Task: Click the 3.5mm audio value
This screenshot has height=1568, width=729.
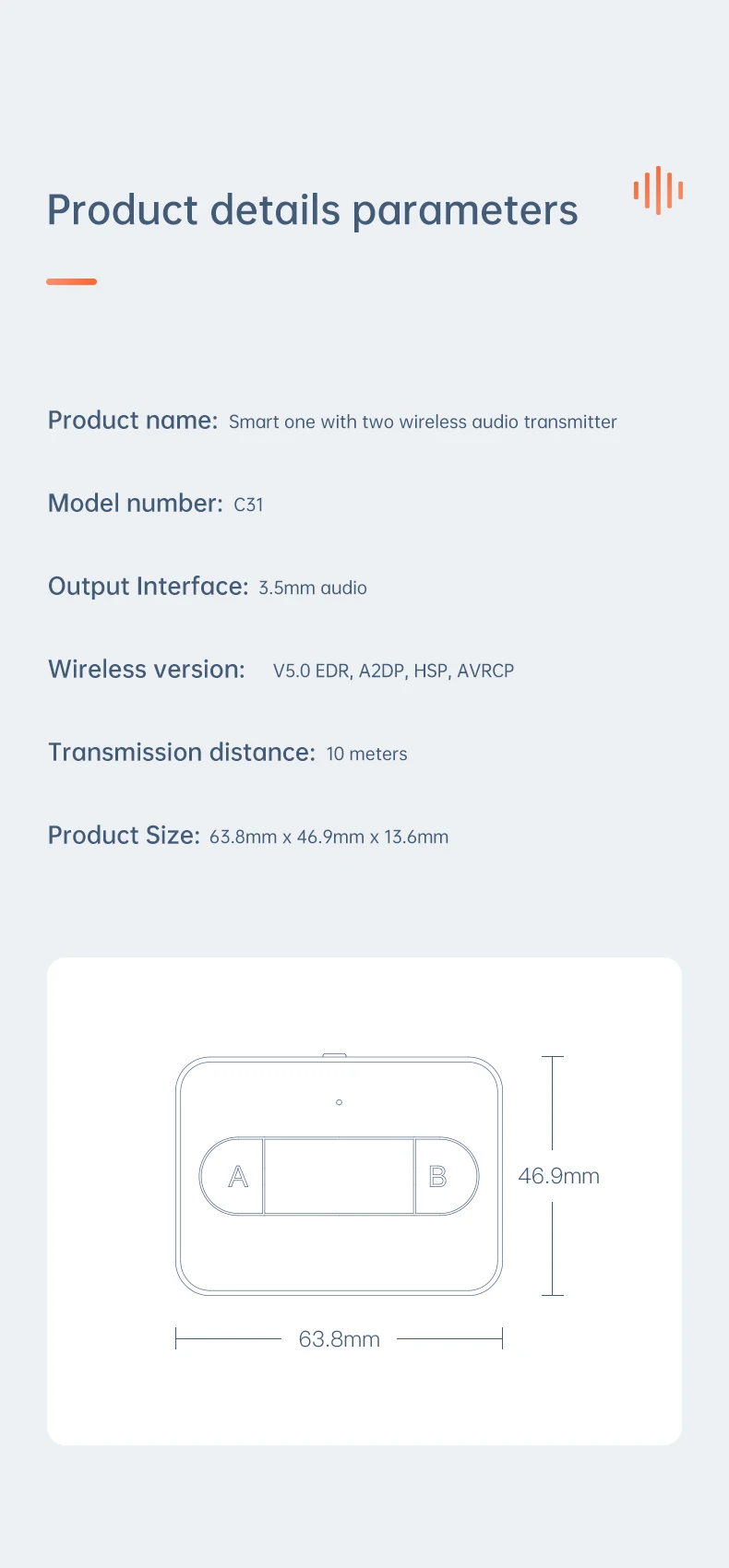Action: [313, 588]
